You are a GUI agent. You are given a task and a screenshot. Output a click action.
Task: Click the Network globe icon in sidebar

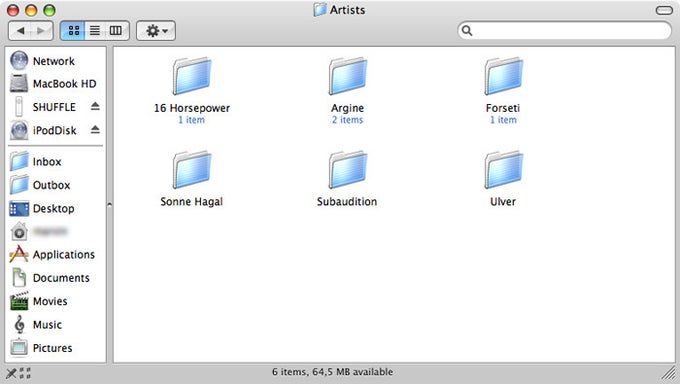19,61
